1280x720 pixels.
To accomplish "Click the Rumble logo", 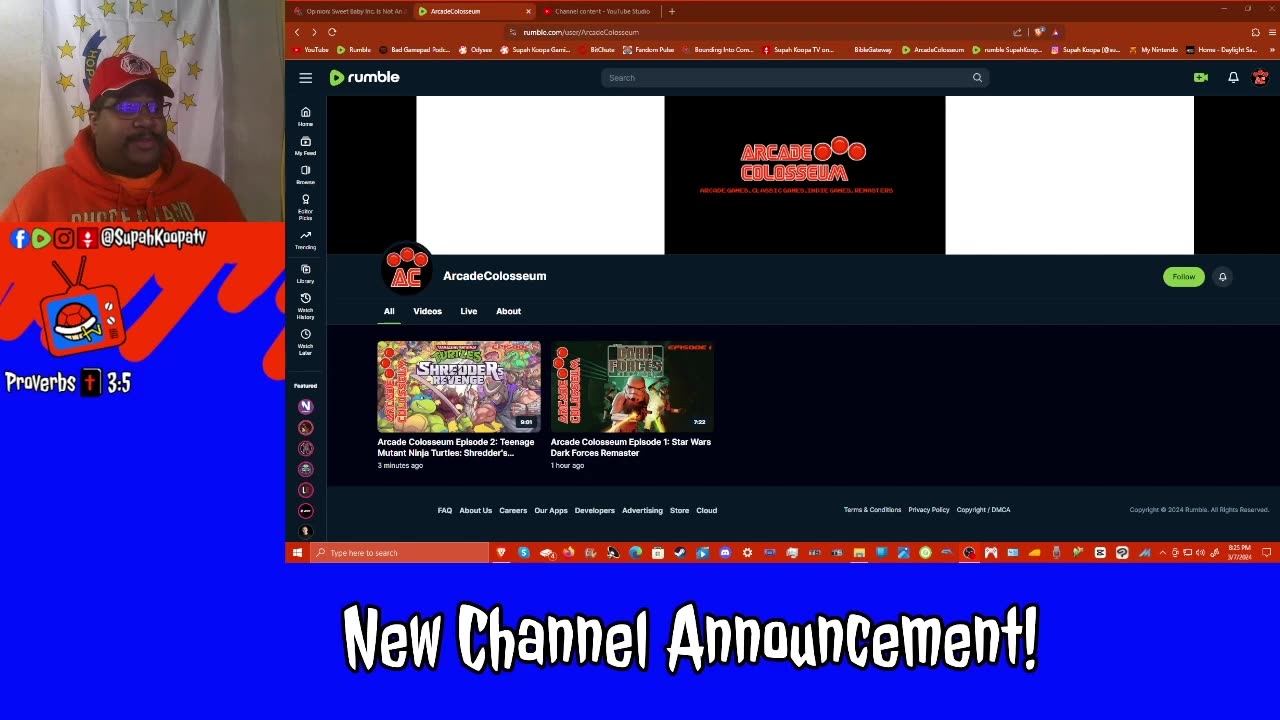I will coord(364,78).
